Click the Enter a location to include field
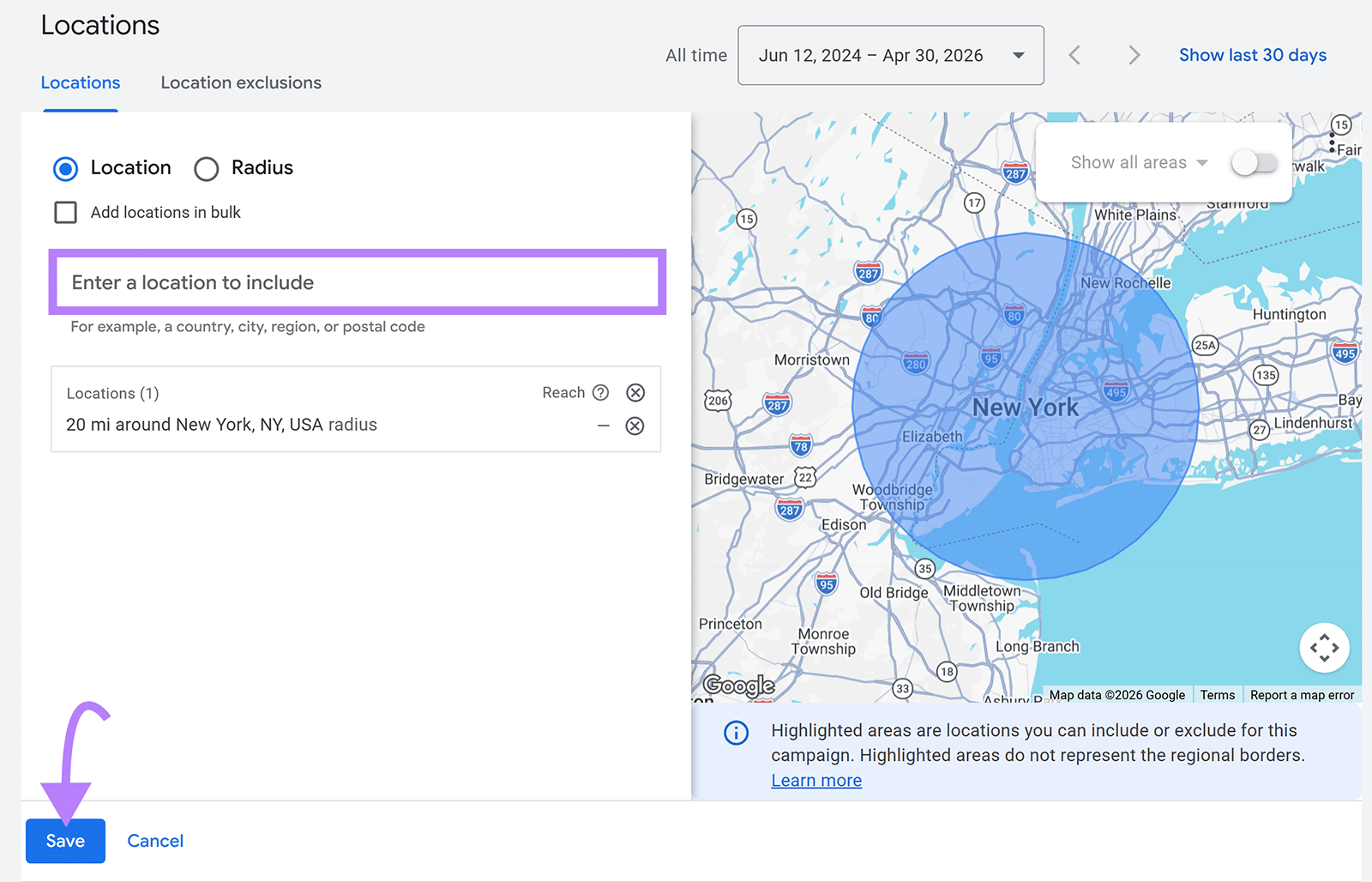 358,282
